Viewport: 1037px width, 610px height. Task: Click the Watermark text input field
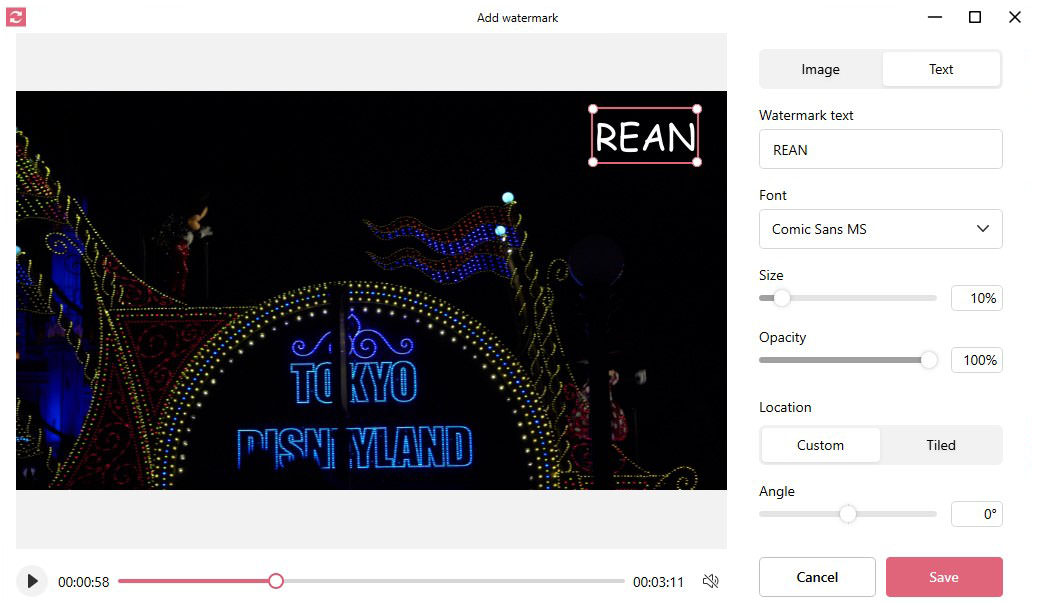coord(880,150)
